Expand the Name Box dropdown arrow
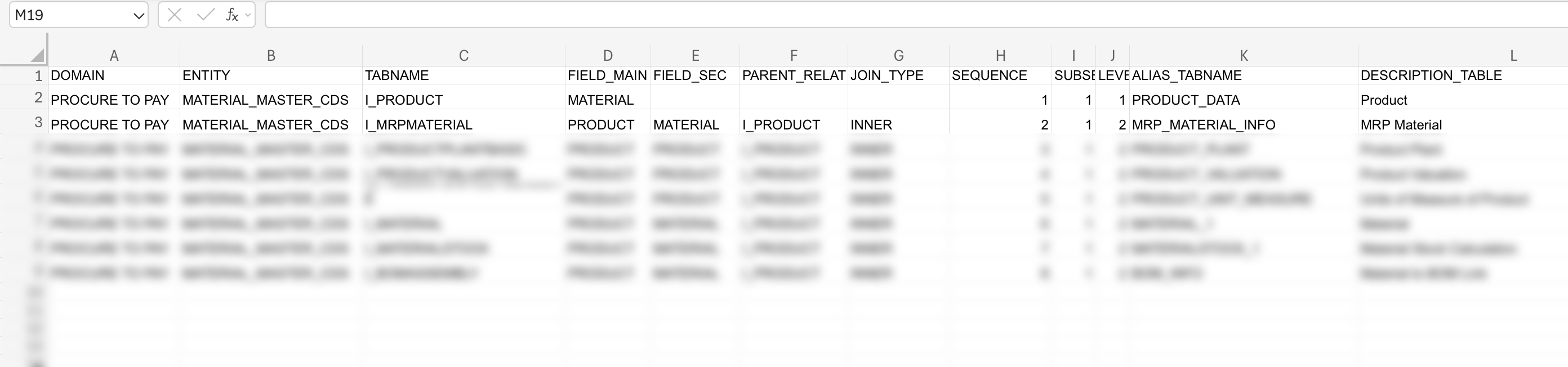Viewport: 1568px width, 367px height. click(139, 16)
